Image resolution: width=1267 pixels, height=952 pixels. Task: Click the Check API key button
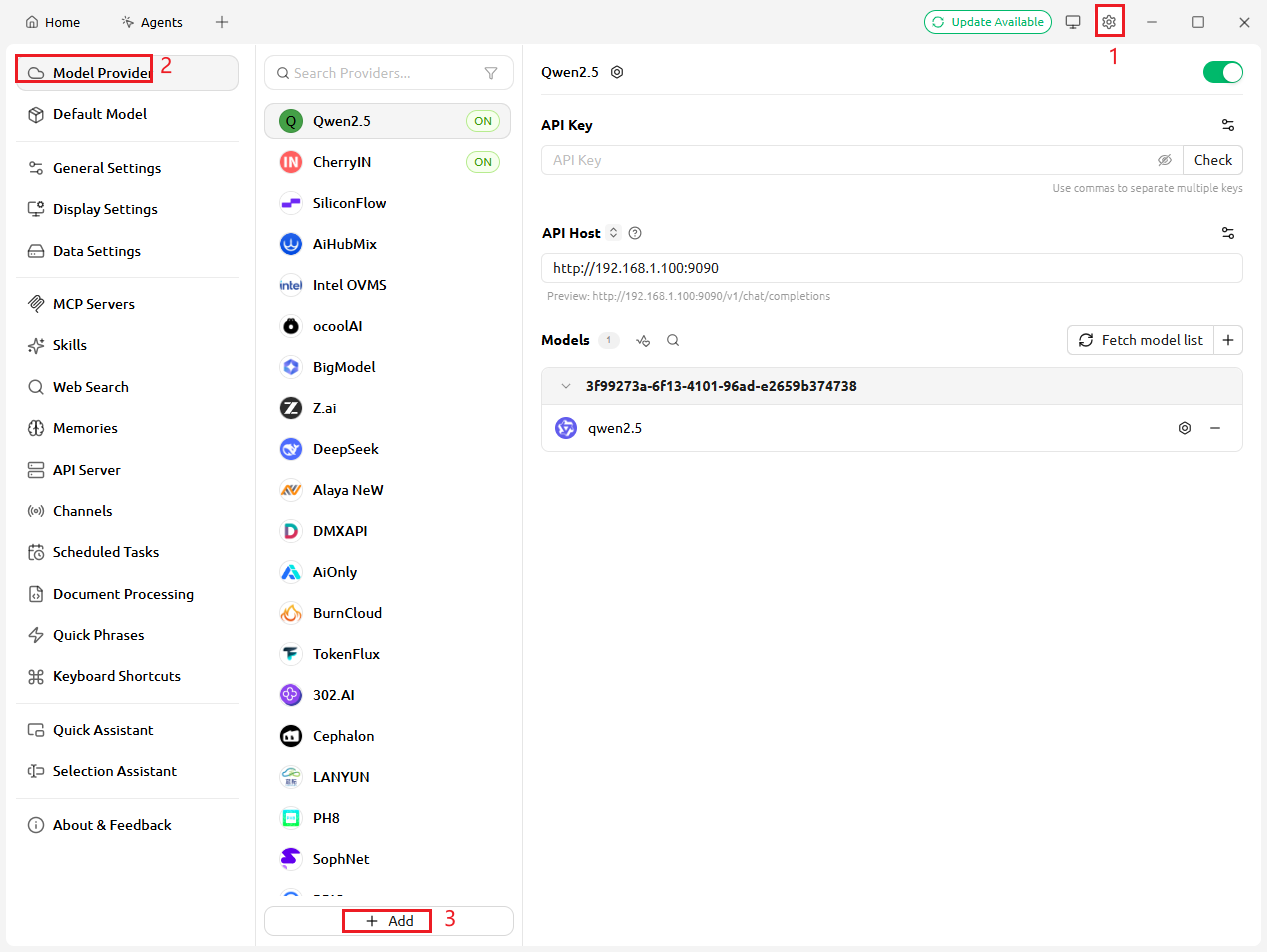pyautogui.click(x=1213, y=160)
